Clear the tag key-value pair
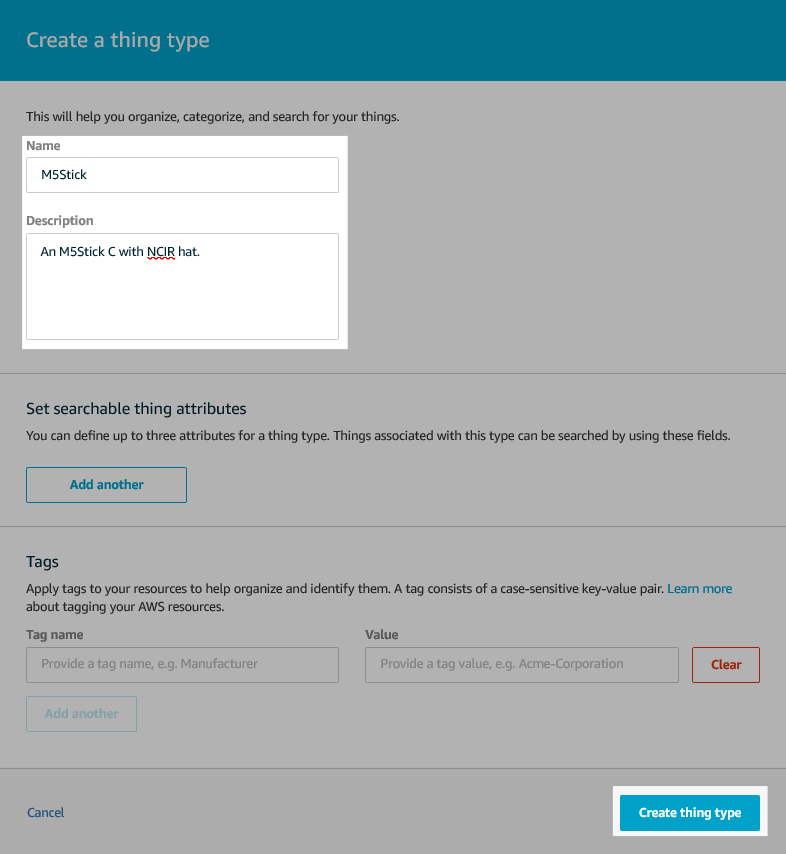786x854 pixels. [725, 664]
